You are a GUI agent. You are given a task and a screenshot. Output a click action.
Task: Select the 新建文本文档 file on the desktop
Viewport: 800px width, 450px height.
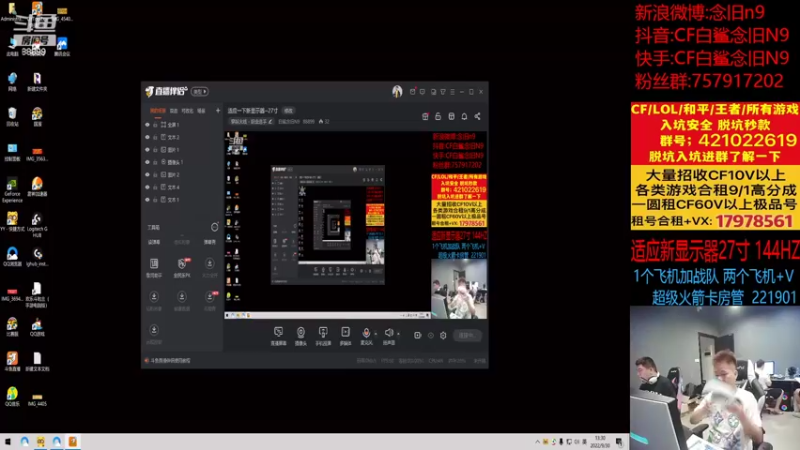pyautogui.click(x=37, y=361)
